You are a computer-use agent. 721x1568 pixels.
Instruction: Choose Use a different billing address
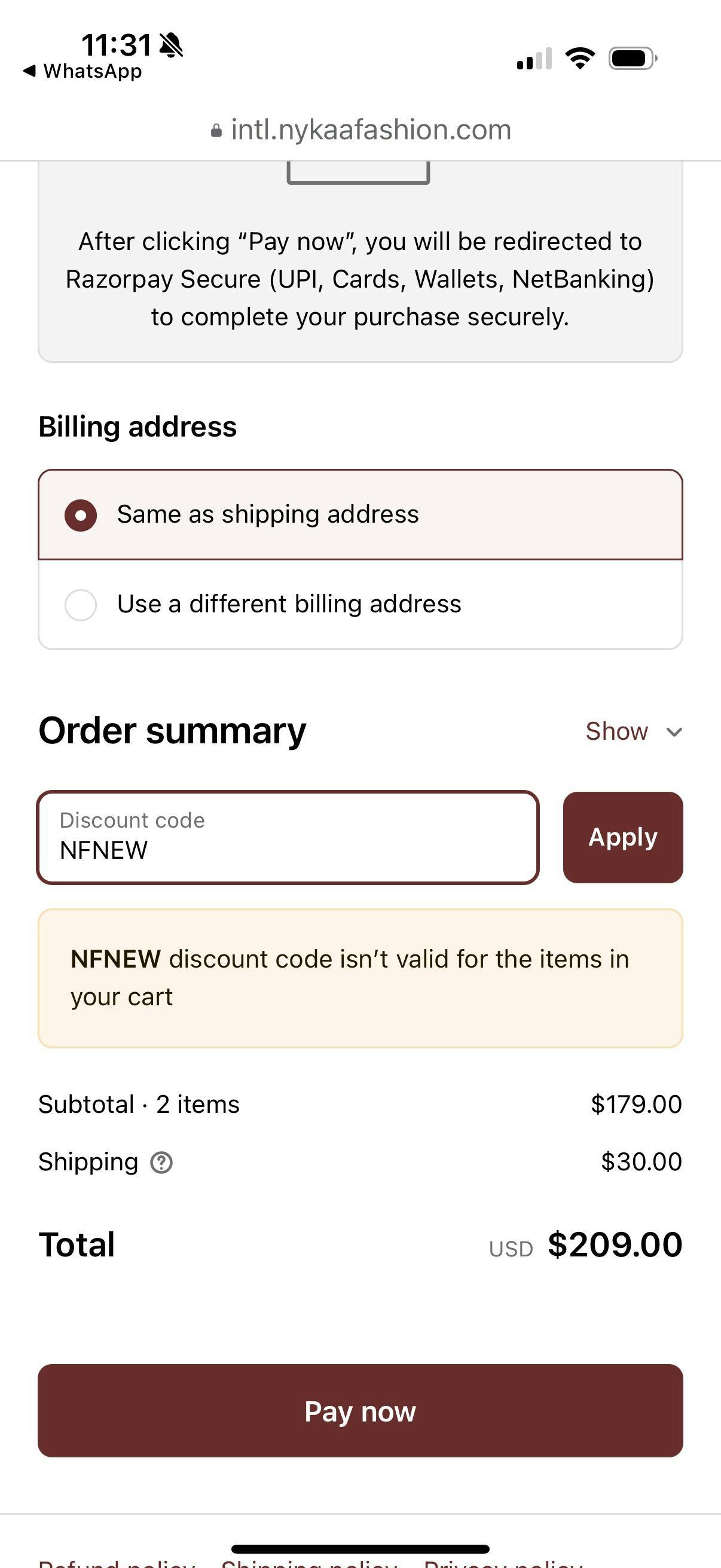click(81, 605)
